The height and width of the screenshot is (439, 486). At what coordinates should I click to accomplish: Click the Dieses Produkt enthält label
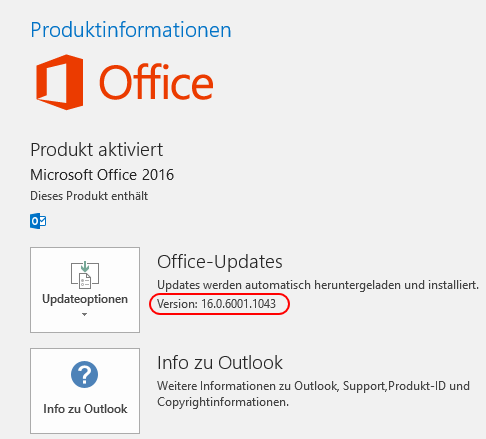89,196
